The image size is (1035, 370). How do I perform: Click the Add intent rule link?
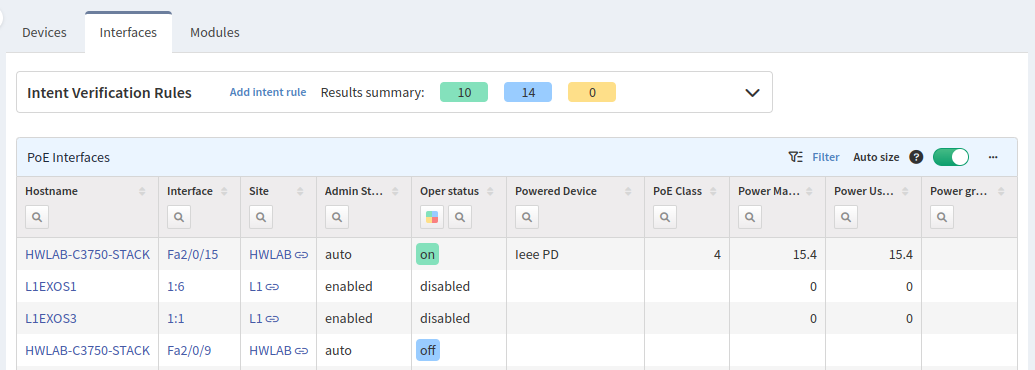pos(268,92)
